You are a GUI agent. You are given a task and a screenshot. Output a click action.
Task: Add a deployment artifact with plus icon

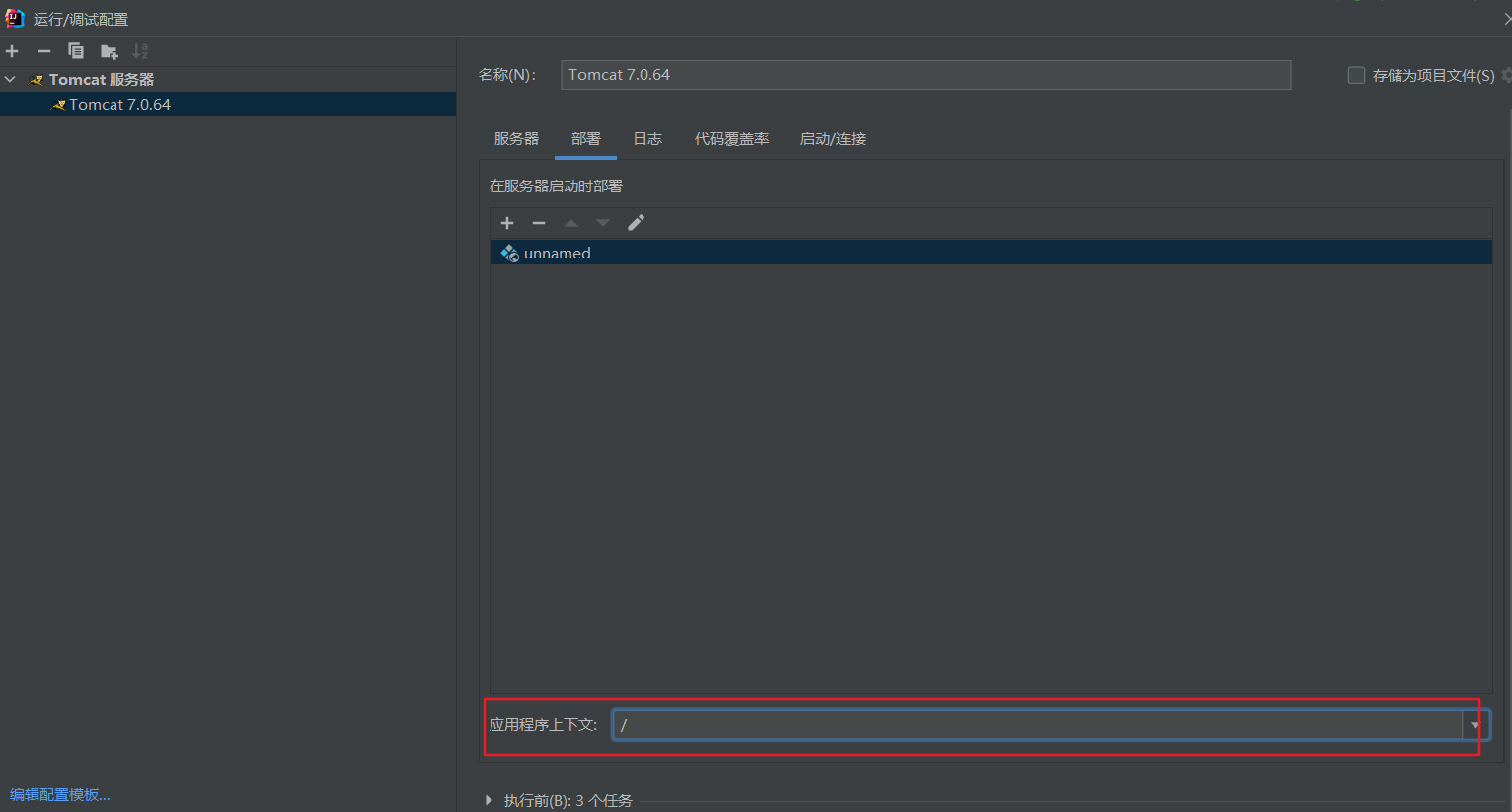507,223
